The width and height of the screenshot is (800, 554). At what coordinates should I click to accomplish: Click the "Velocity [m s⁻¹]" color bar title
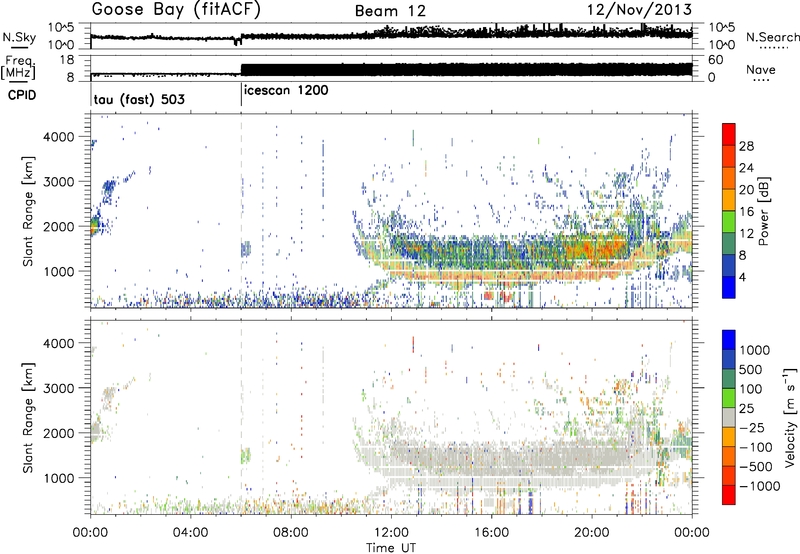pyautogui.click(x=790, y=417)
